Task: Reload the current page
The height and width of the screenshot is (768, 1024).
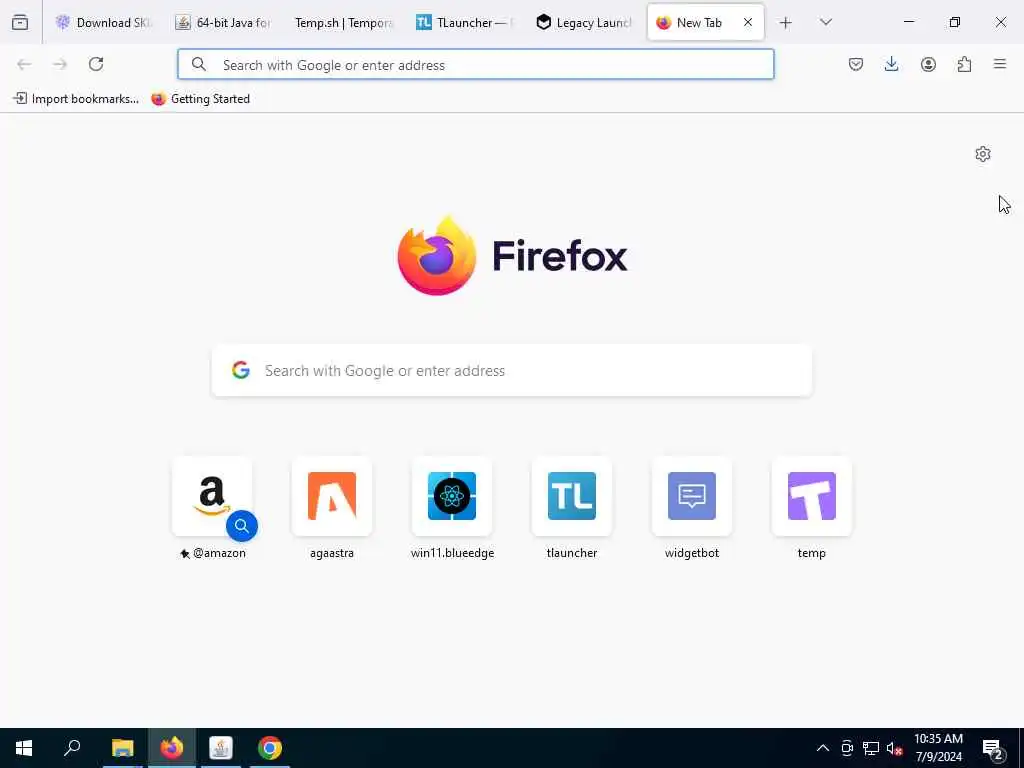Action: [96, 64]
